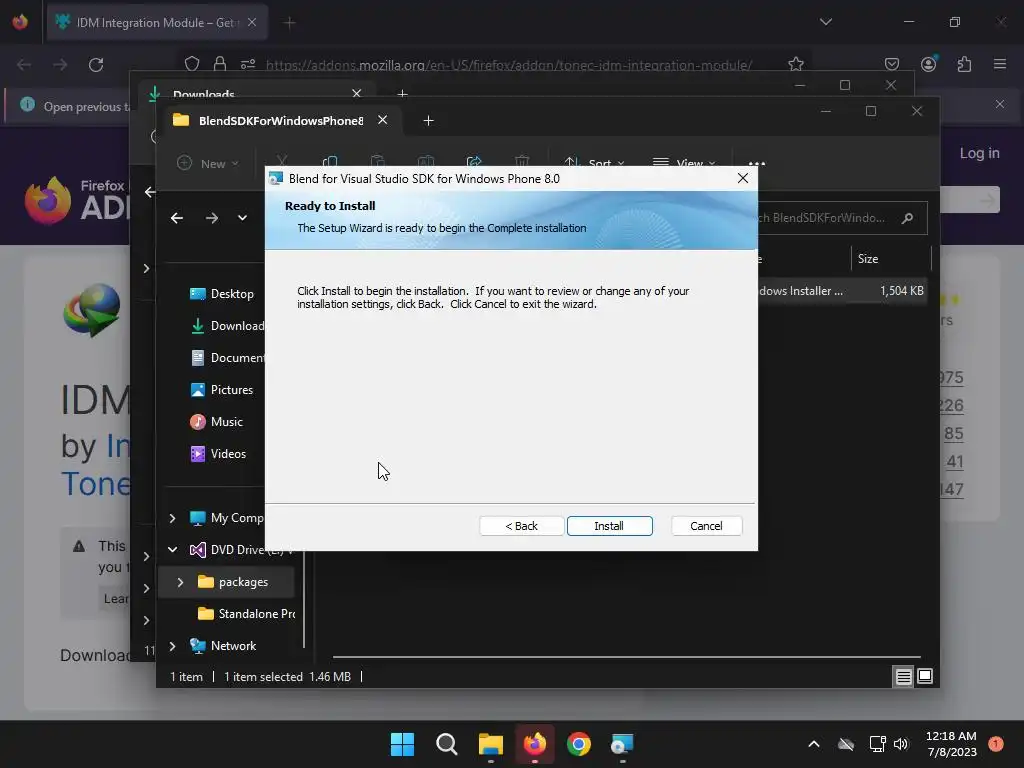Open the clock showing 12:18 AM
The width and height of the screenshot is (1024, 768).
(x=951, y=744)
